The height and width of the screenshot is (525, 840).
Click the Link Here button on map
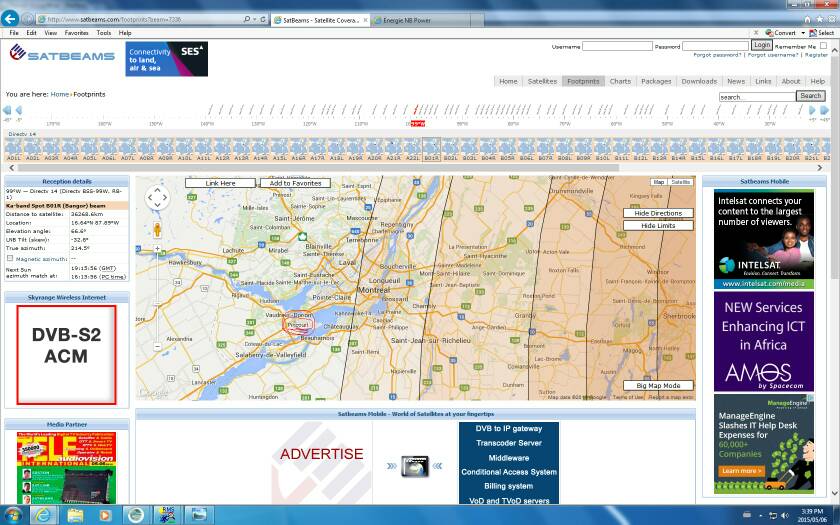(220, 183)
